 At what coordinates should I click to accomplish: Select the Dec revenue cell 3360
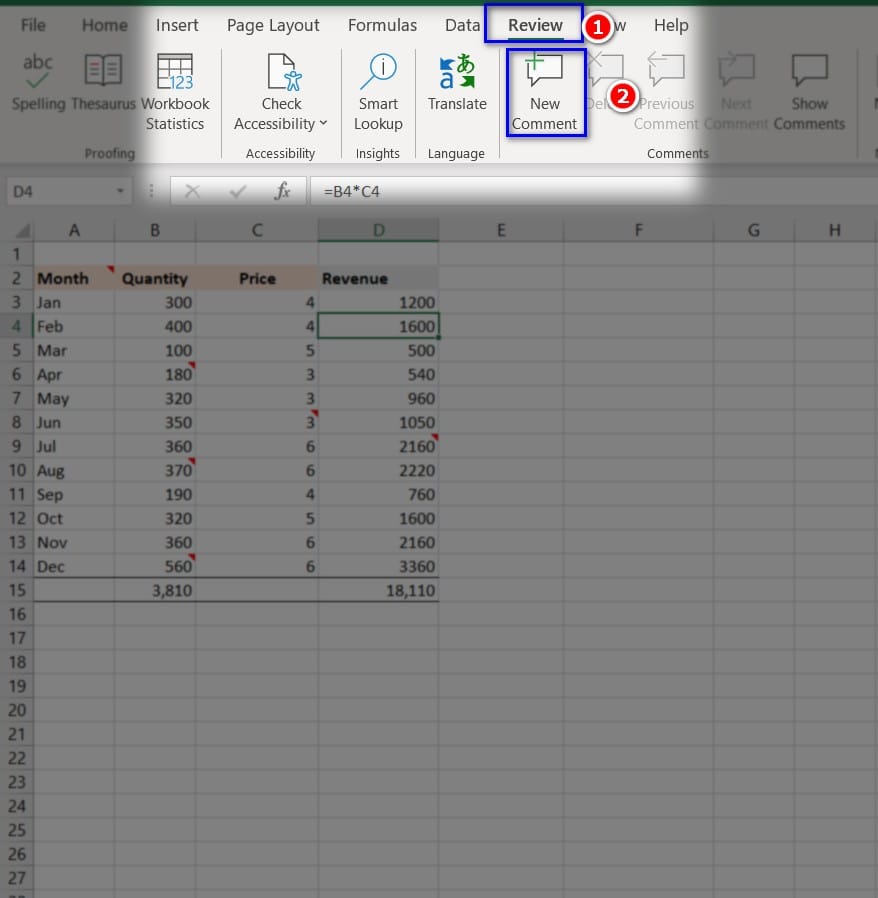point(379,566)
